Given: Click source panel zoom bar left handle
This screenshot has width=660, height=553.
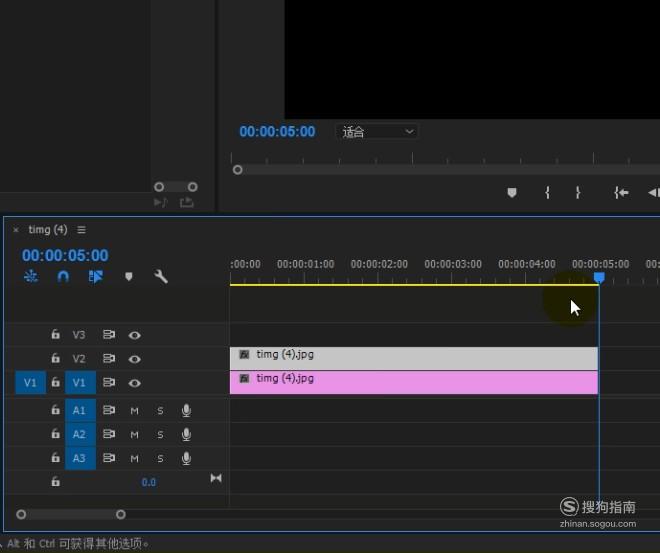Looking at the screenshot, I should coord(159,186).
